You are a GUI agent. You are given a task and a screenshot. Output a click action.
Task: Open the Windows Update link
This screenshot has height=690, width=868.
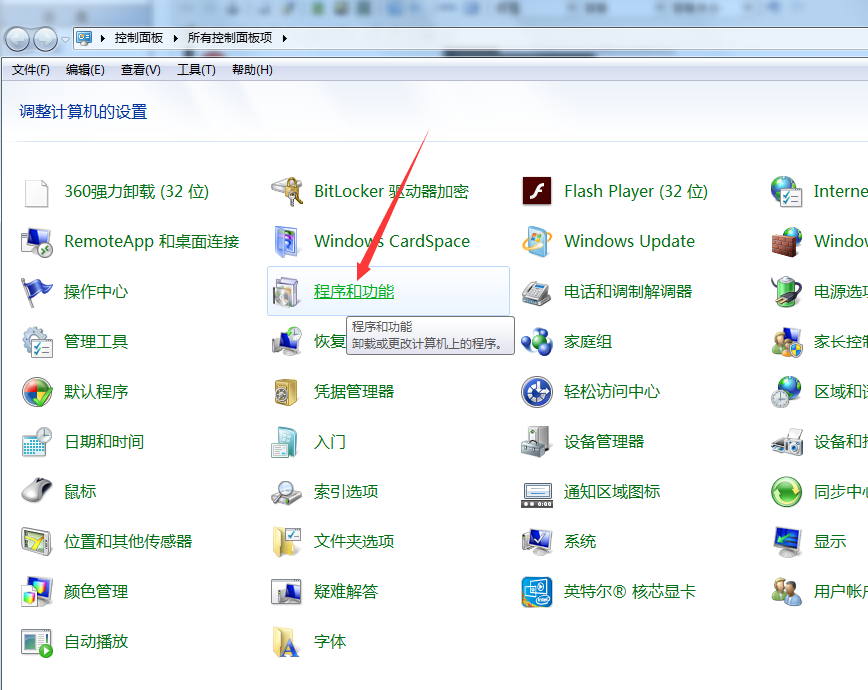(629, 241)
